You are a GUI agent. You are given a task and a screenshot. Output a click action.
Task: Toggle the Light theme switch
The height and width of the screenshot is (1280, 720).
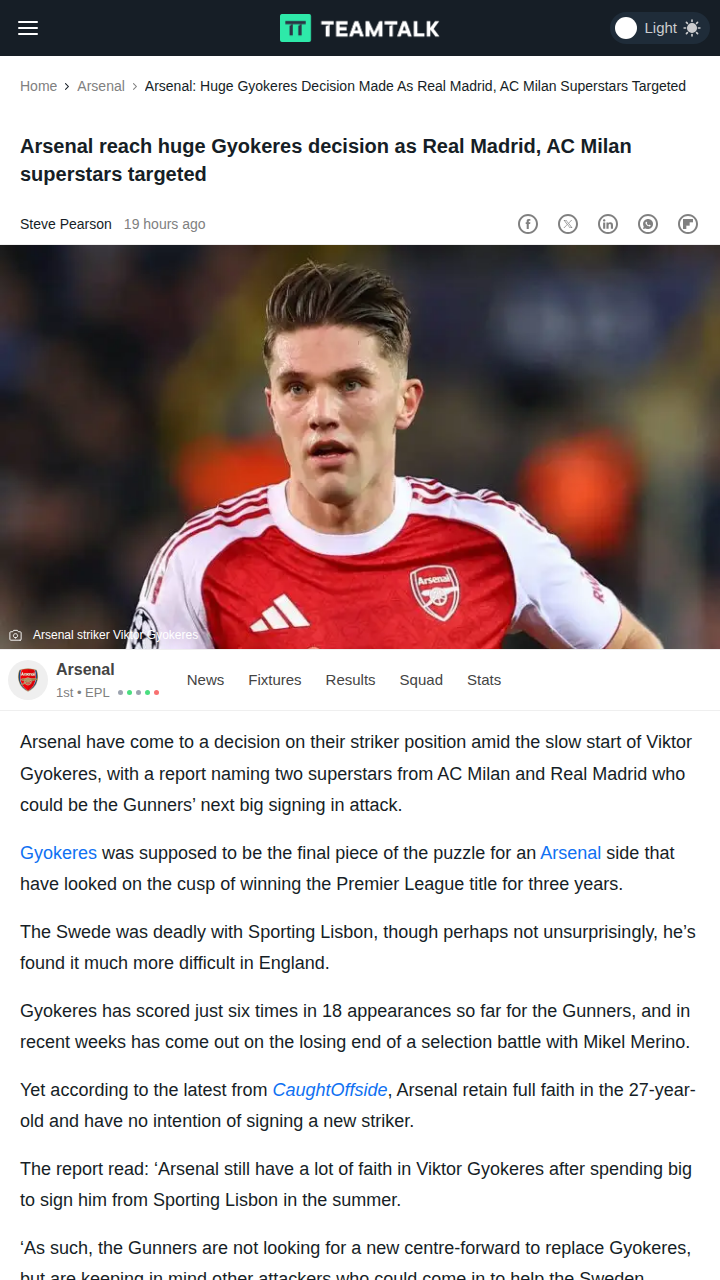[658, 28]
